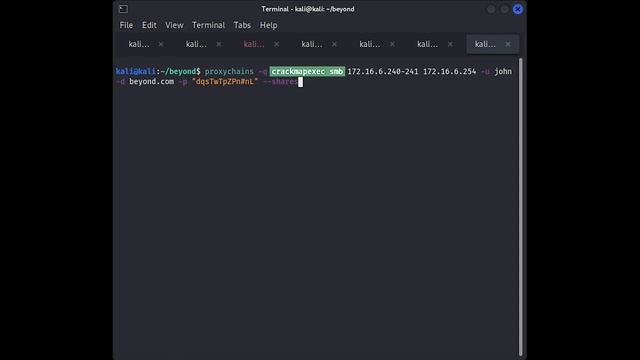The height and width of the screenshot is (360, 640).
Task: Close the fifth kali tab
Action: click(392, 44)
